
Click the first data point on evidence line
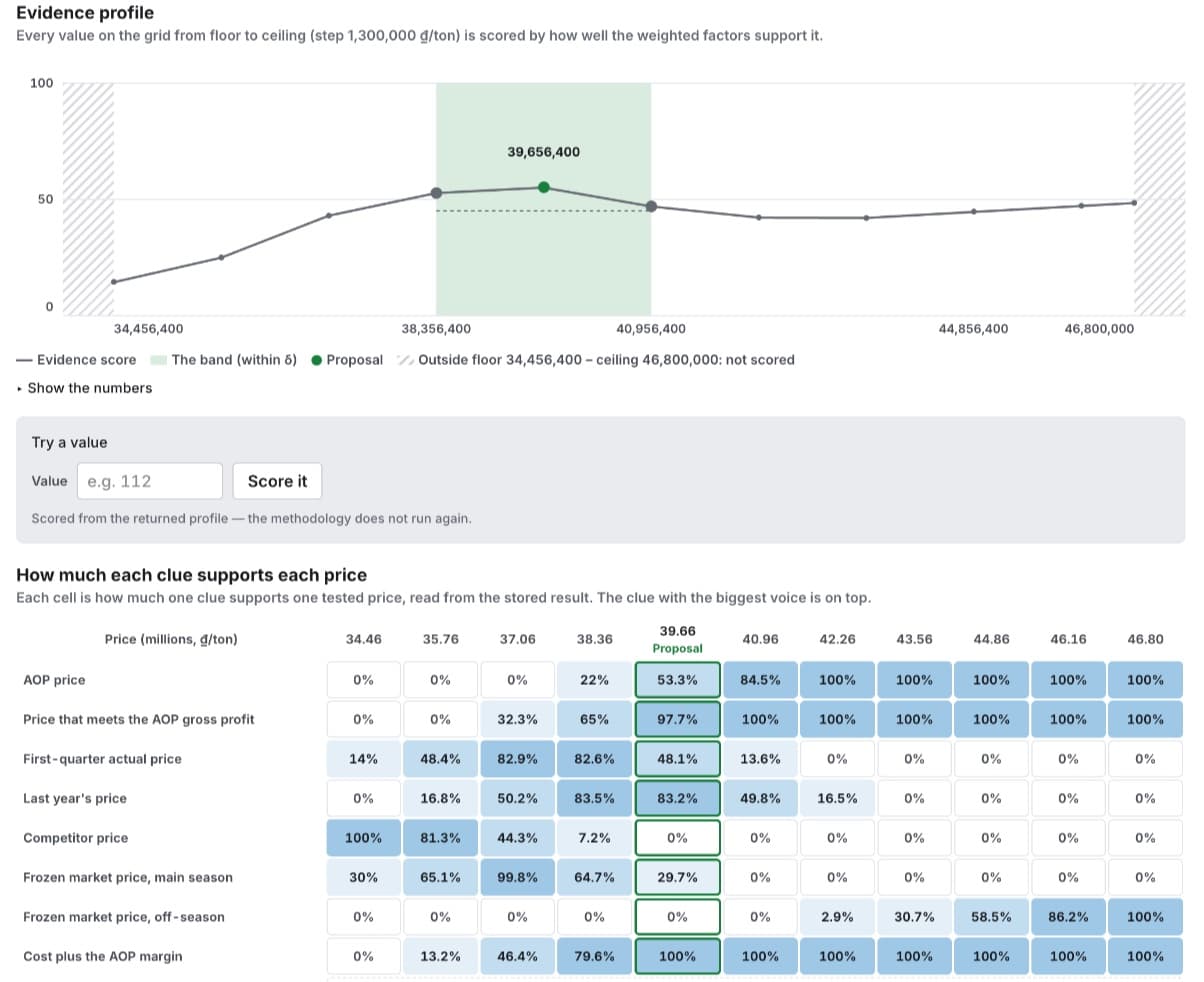[x=114, y=282]
